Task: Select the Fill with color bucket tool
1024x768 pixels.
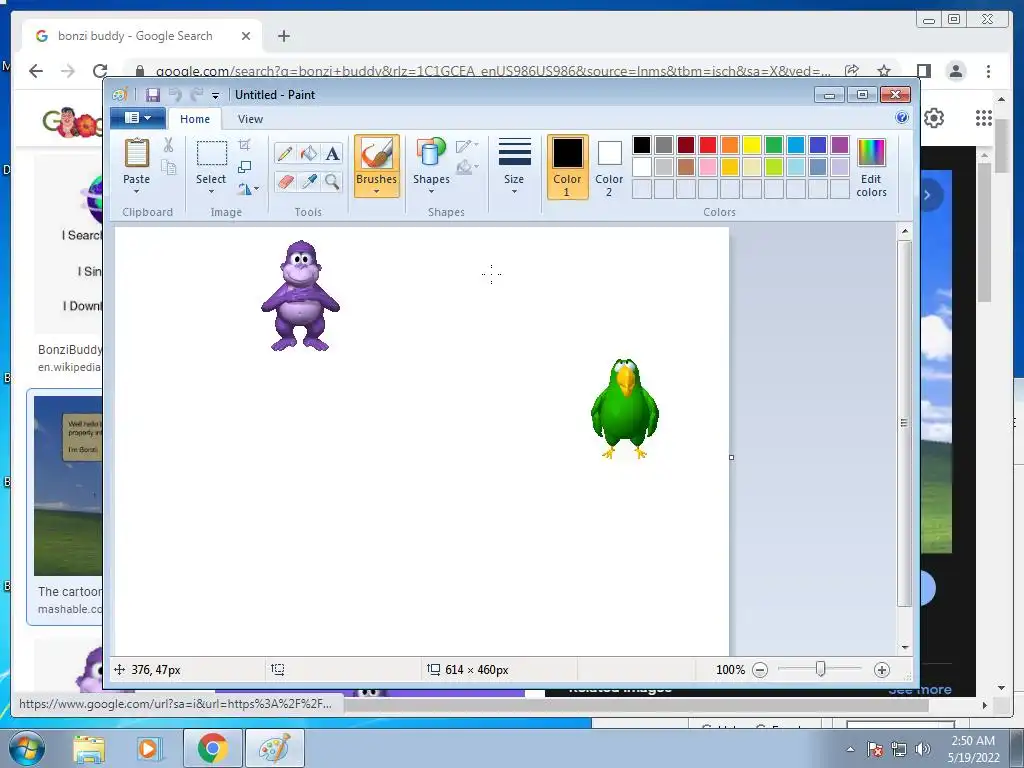Action: [x=308, y=153]
